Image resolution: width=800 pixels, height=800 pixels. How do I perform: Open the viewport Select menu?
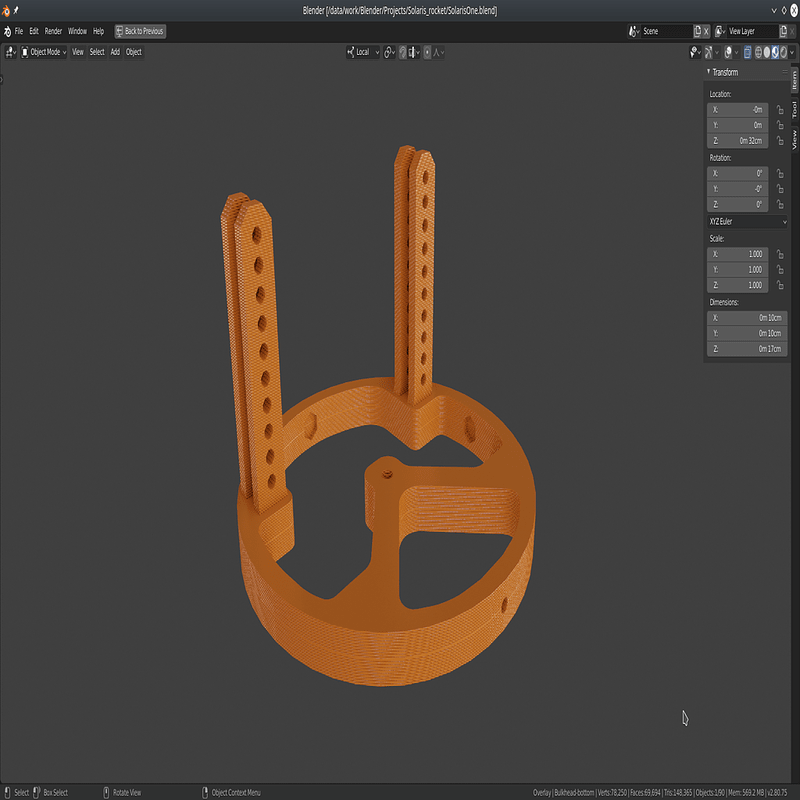[x=97, y=52]
